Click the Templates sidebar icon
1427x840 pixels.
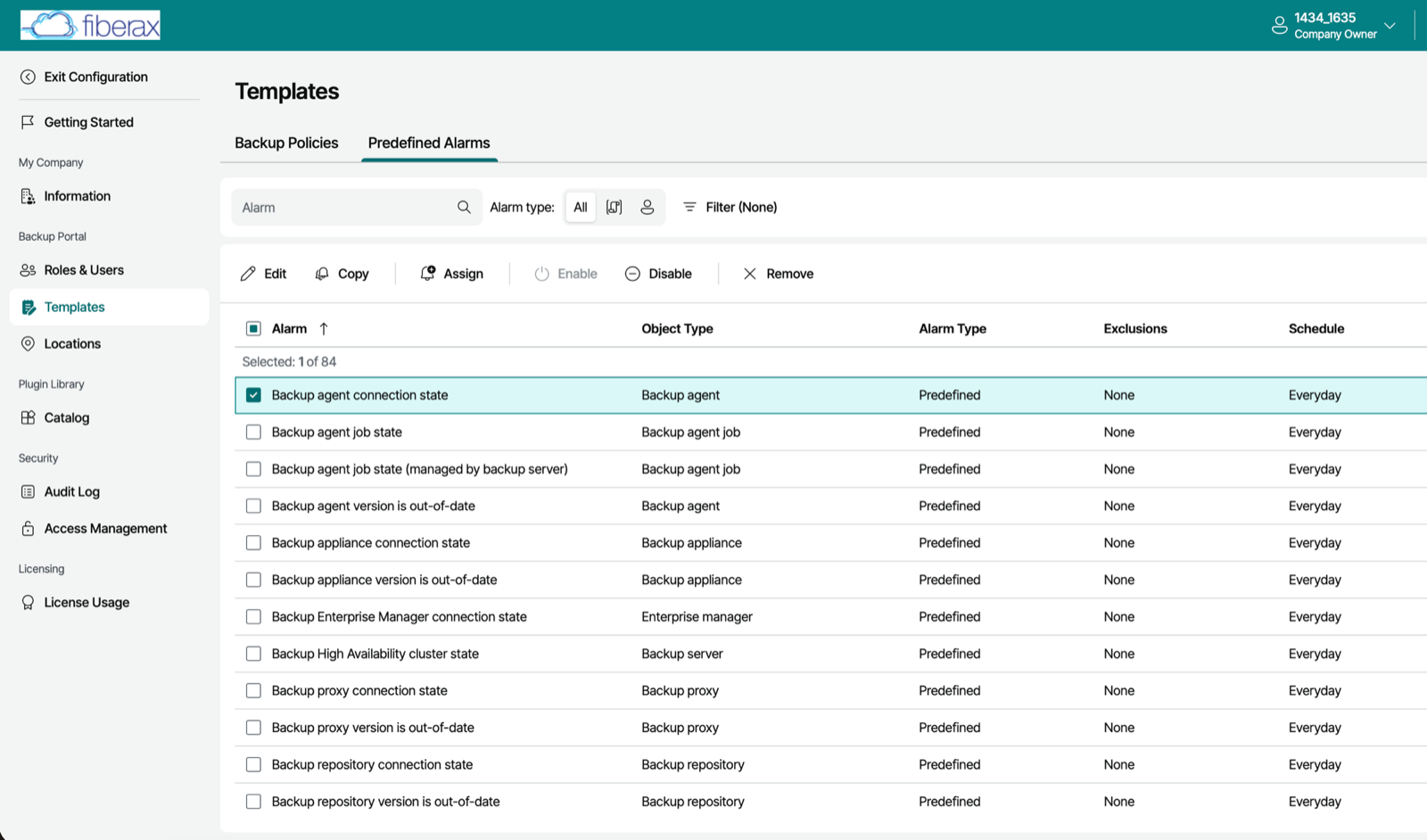tap(28, 307)
